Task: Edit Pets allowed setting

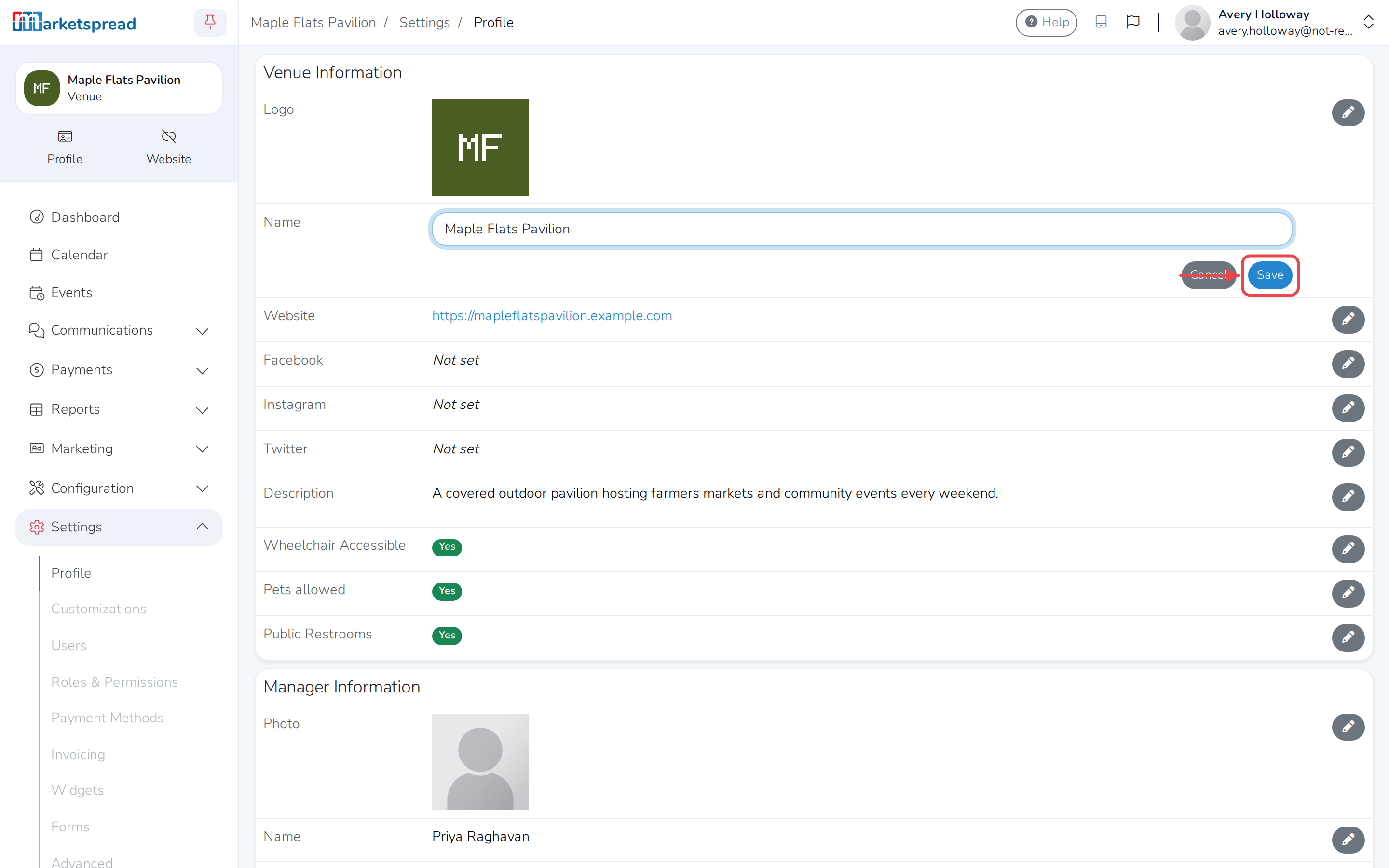Action: point(1348,593)
